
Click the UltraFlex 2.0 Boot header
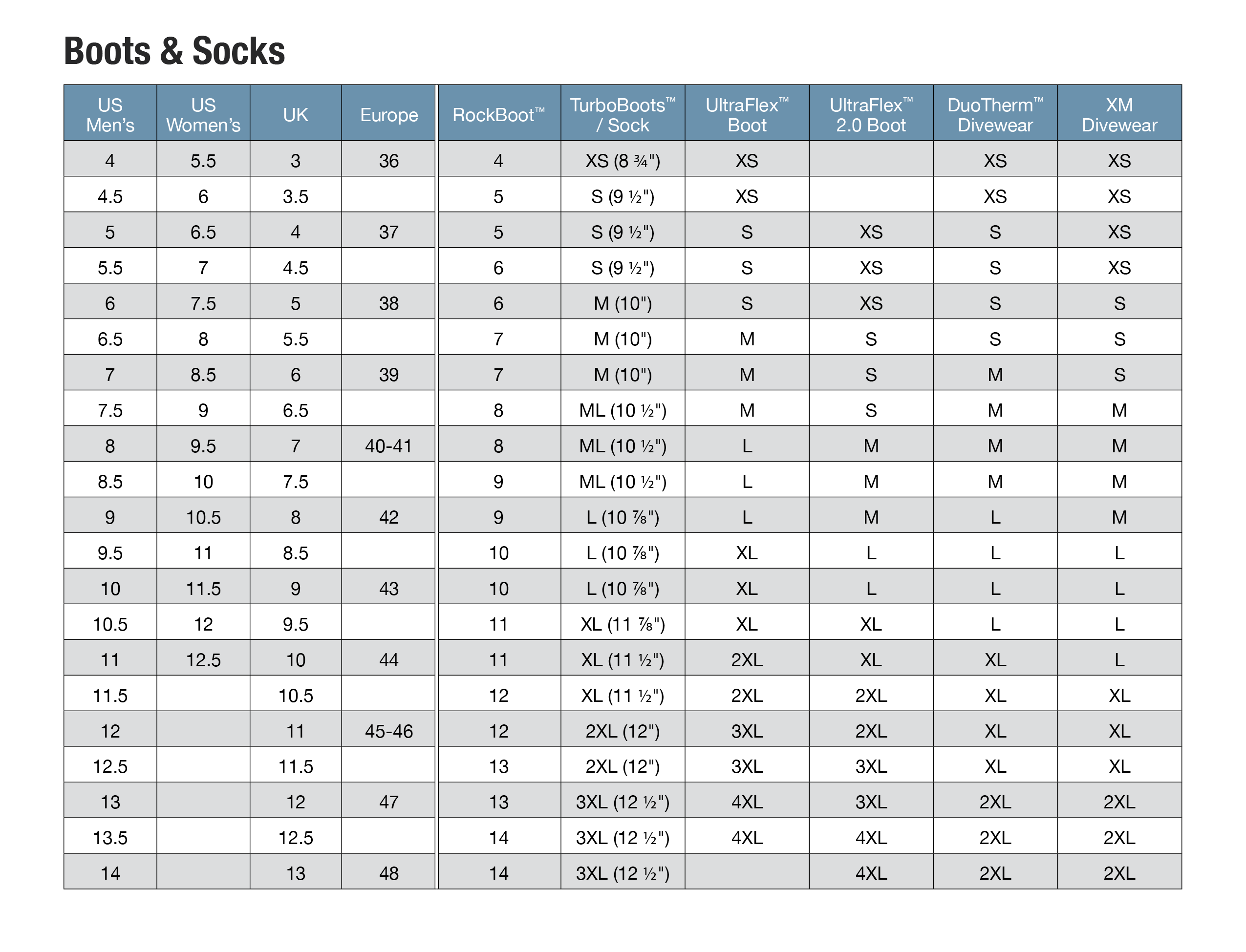pyautogui.click(x=871, y=113)
